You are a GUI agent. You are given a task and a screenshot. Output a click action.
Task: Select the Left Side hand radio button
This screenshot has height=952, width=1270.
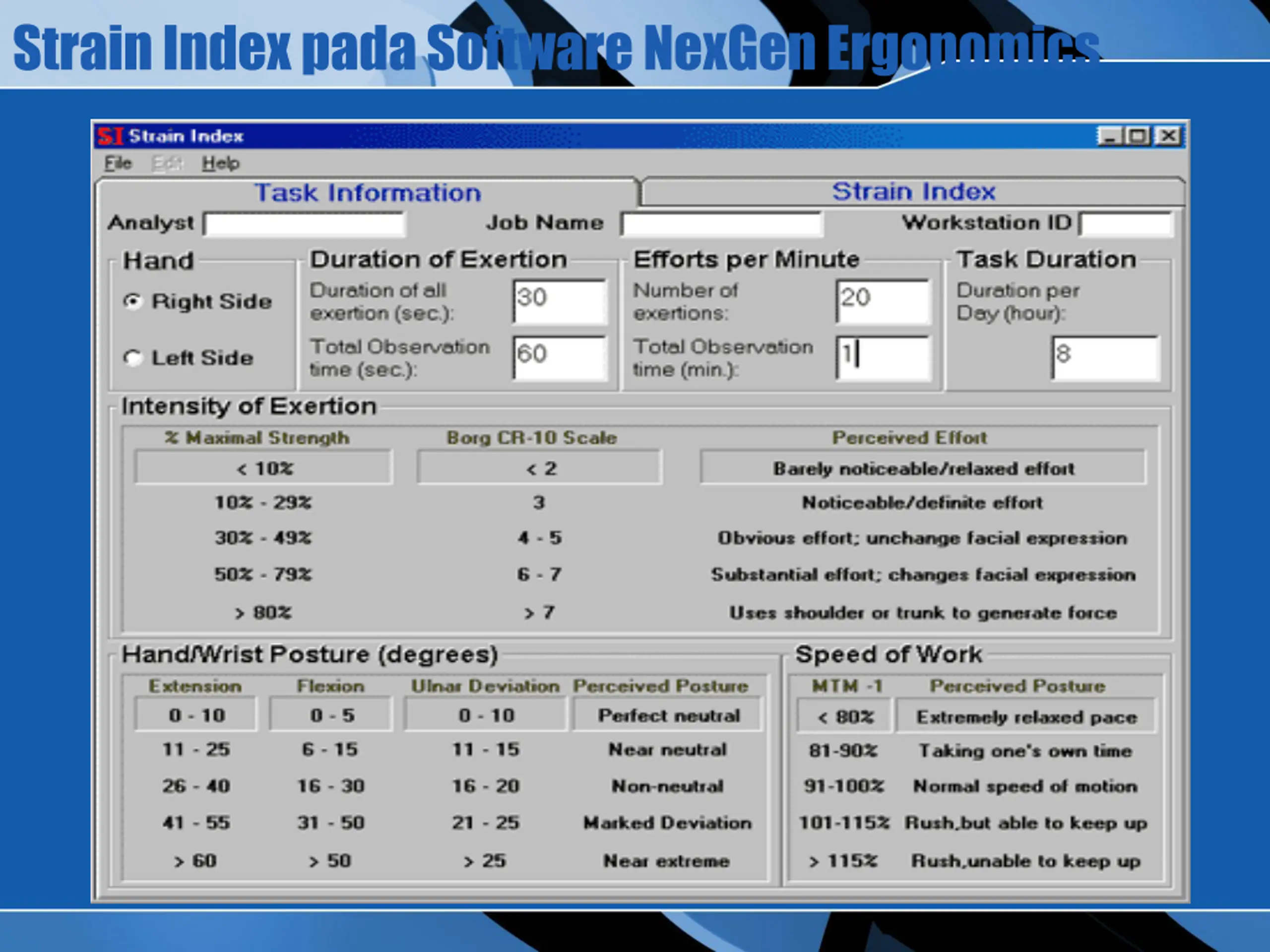(132, 357)
